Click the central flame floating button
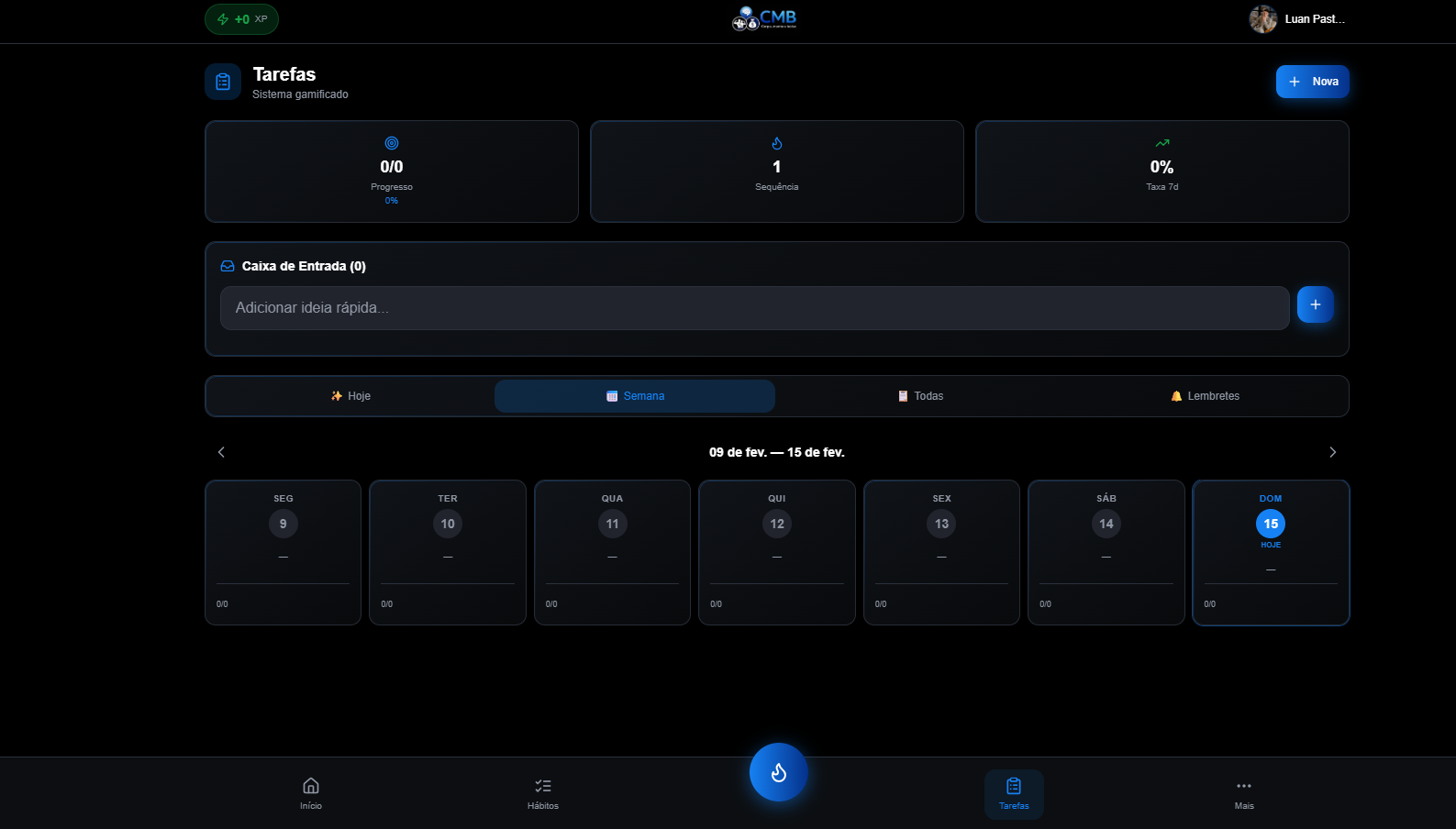This screenshot has width=1456, height=829. click(778, 772)
